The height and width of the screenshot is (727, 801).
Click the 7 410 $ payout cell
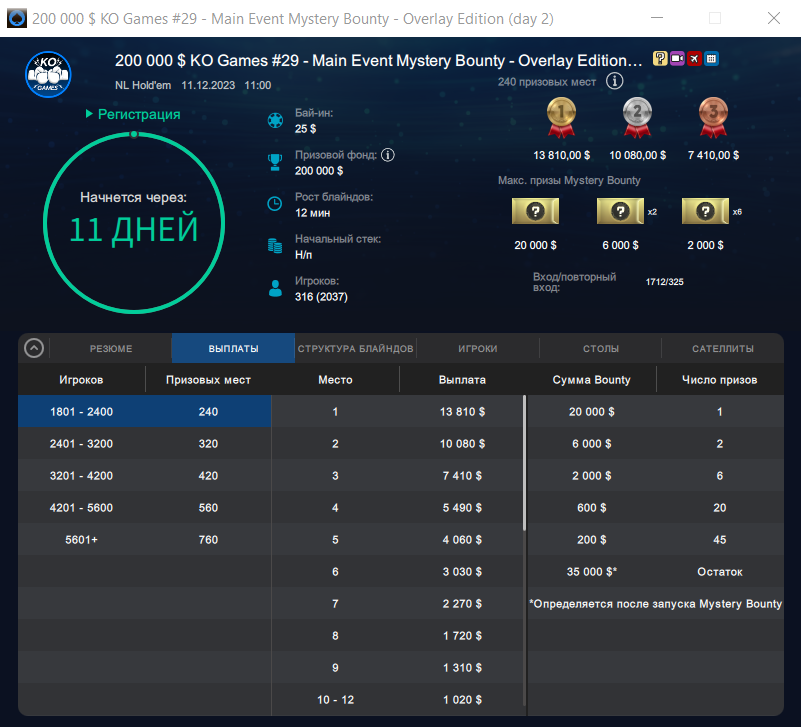pos(462,476)
